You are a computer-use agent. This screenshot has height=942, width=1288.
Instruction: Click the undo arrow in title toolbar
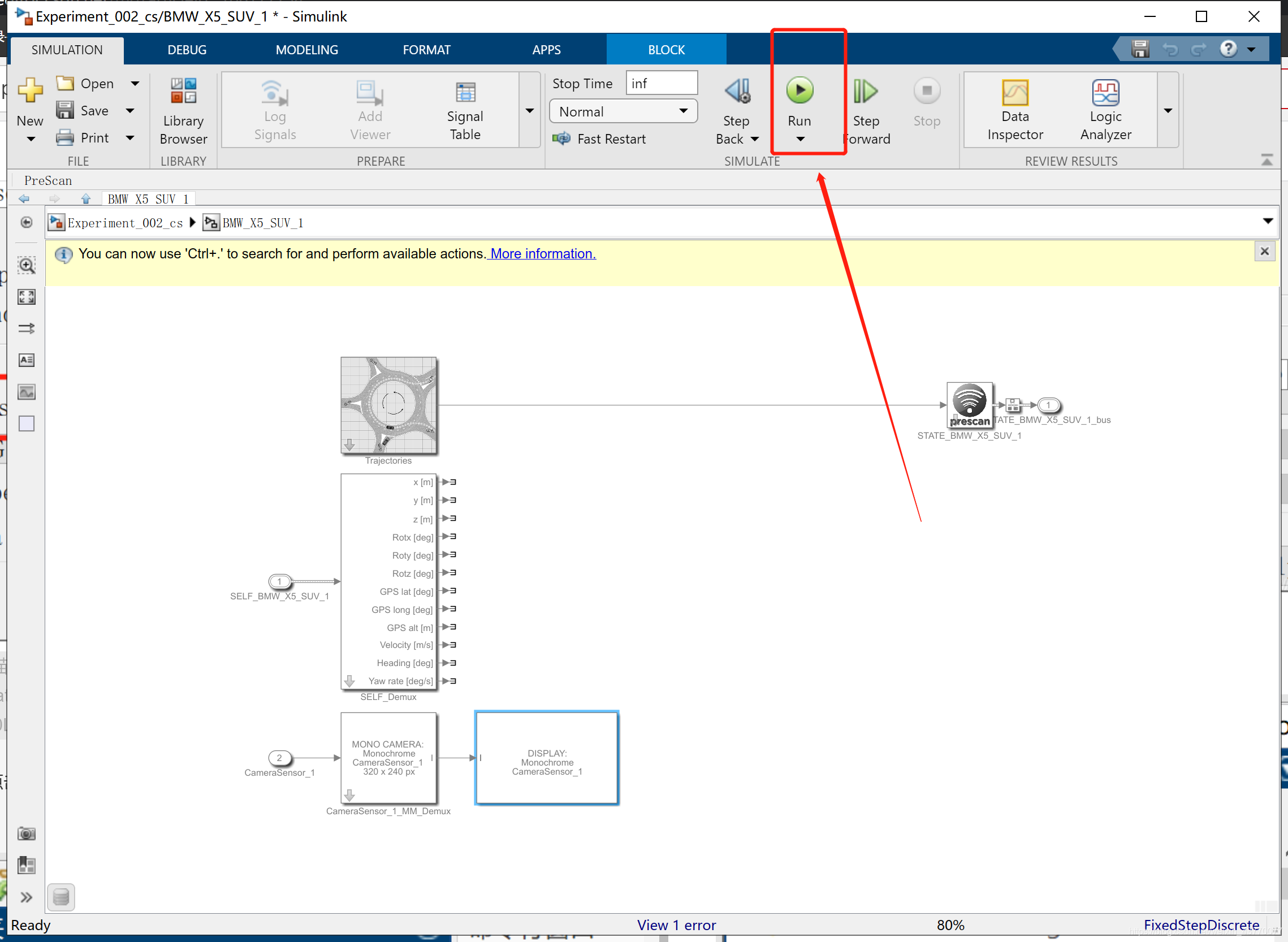click(x=1170, y=50)
